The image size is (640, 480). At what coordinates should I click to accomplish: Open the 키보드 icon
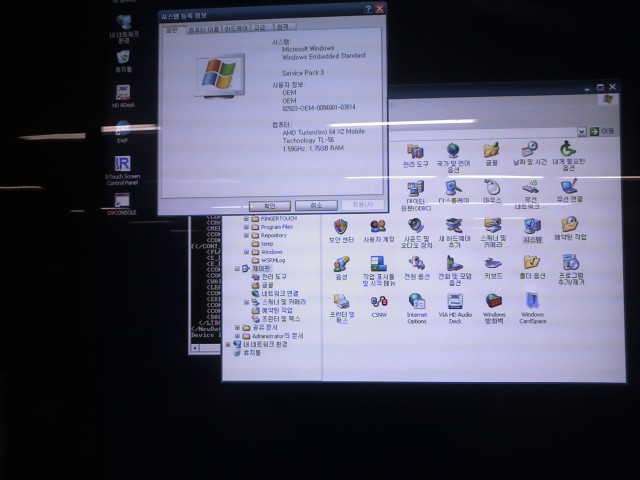click(x=493, y=268)
